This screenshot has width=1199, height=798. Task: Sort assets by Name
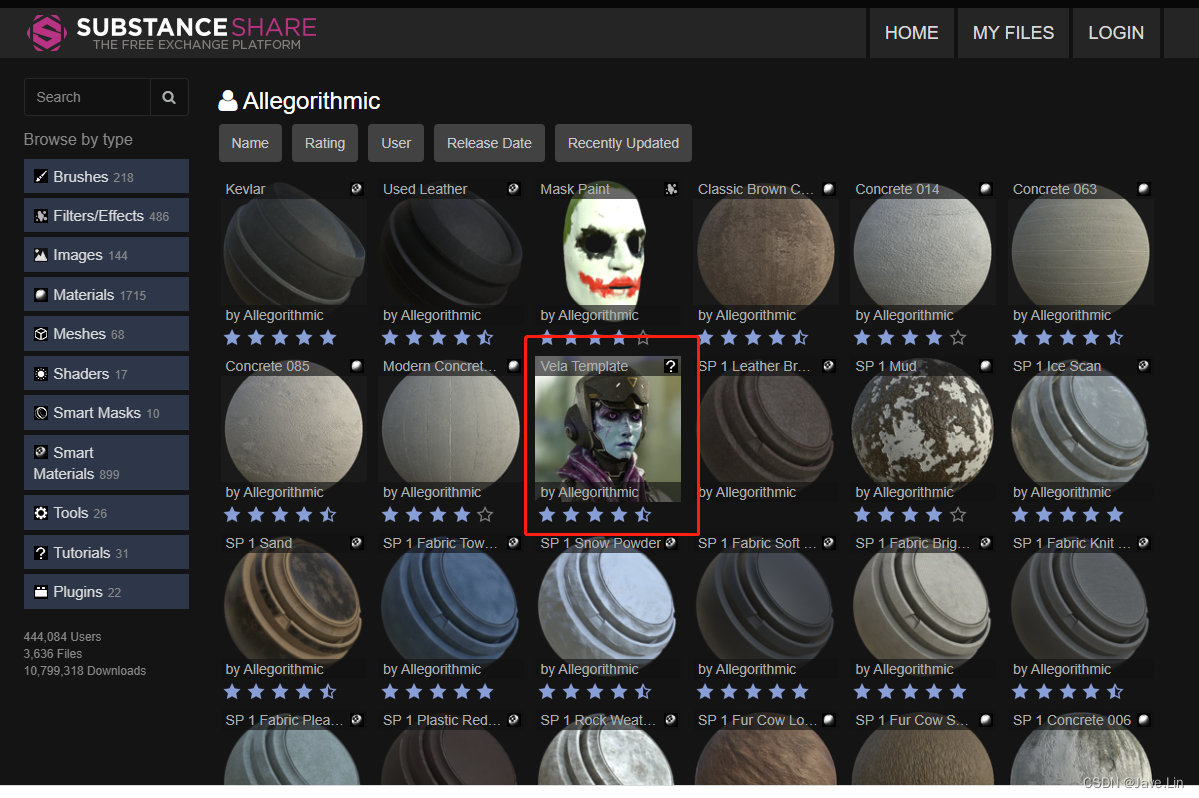click(250, 143)
